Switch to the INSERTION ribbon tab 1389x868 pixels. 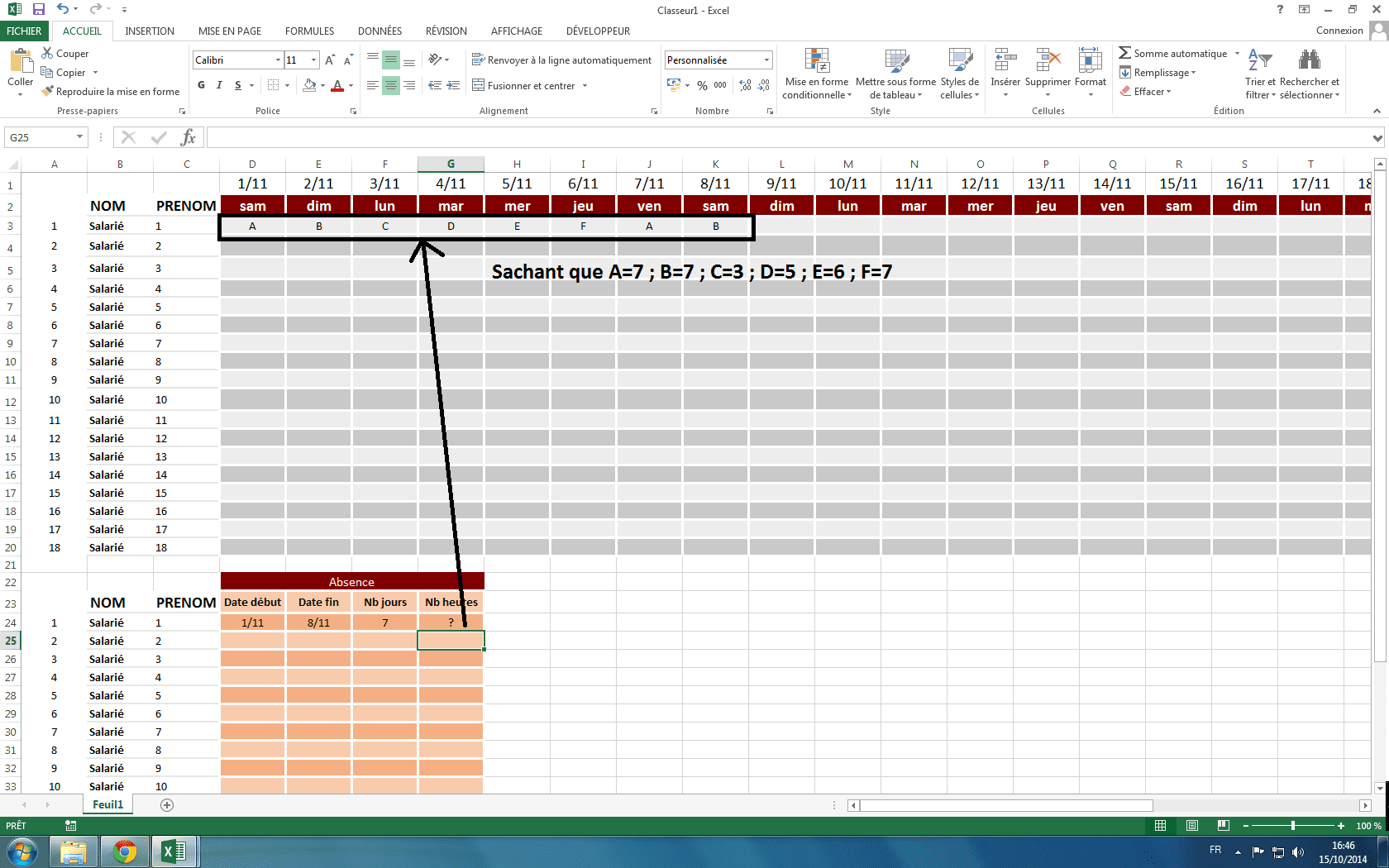(150, 31)
